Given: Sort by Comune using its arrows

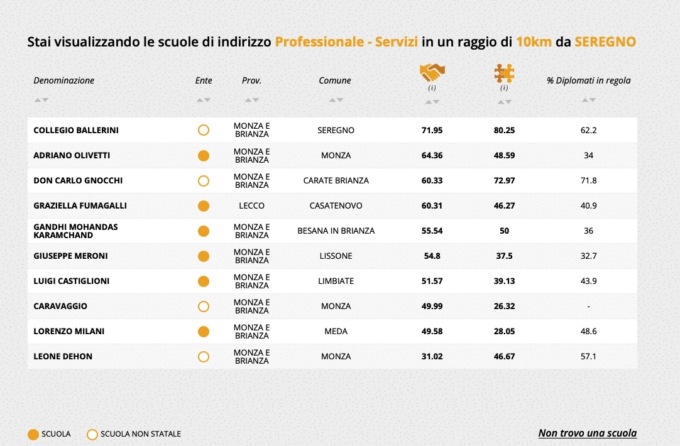Looking at the screenshot, I should [335, 99].
